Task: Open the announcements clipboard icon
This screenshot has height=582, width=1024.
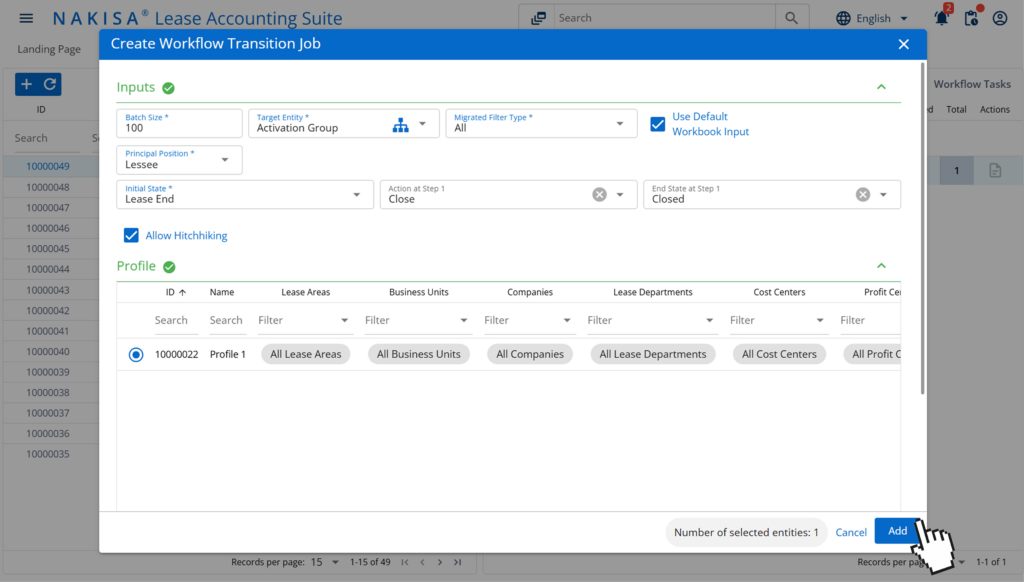Action: [x=970, y=17]
